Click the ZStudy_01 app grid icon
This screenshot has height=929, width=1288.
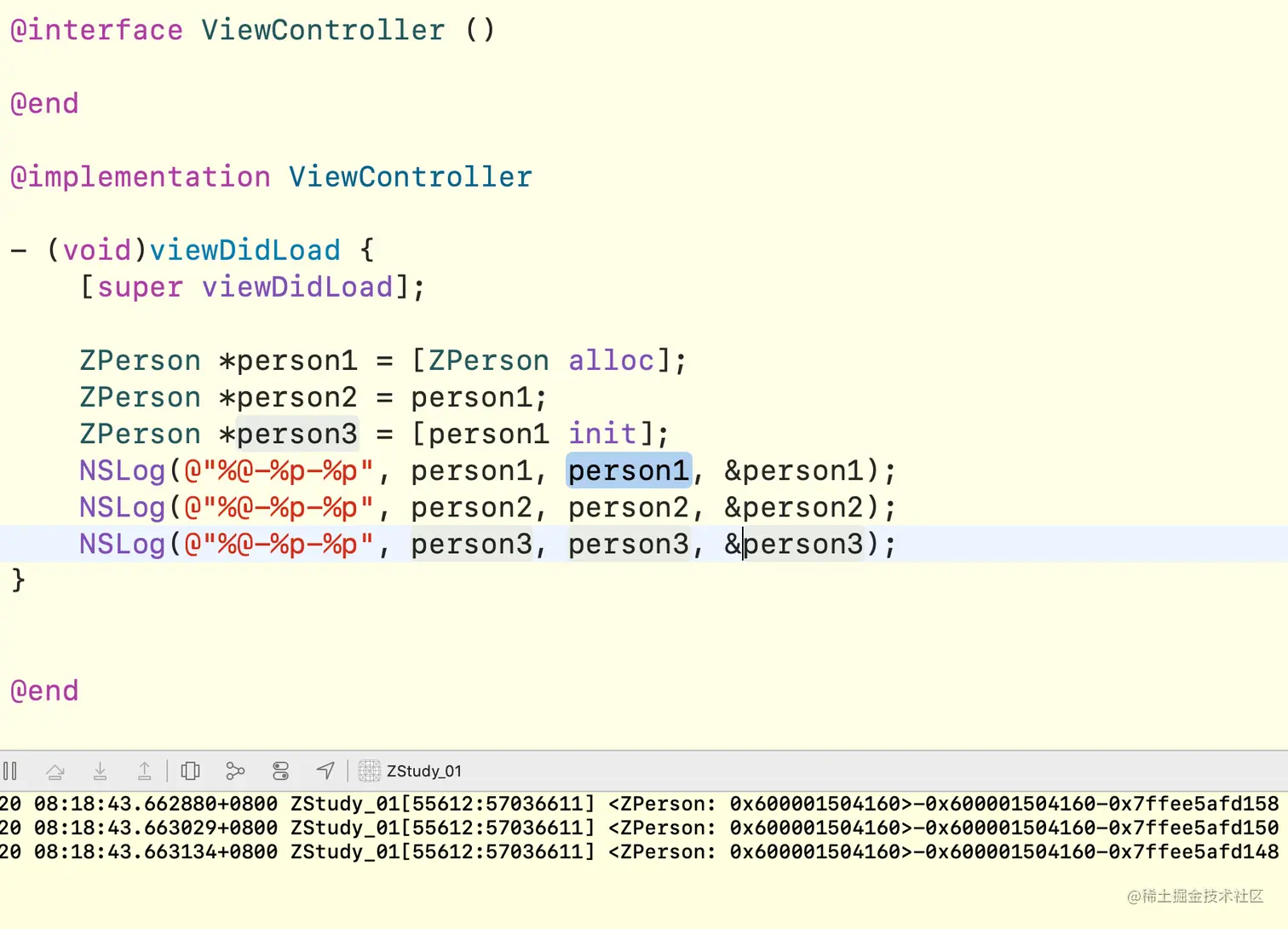pos(370,771)
